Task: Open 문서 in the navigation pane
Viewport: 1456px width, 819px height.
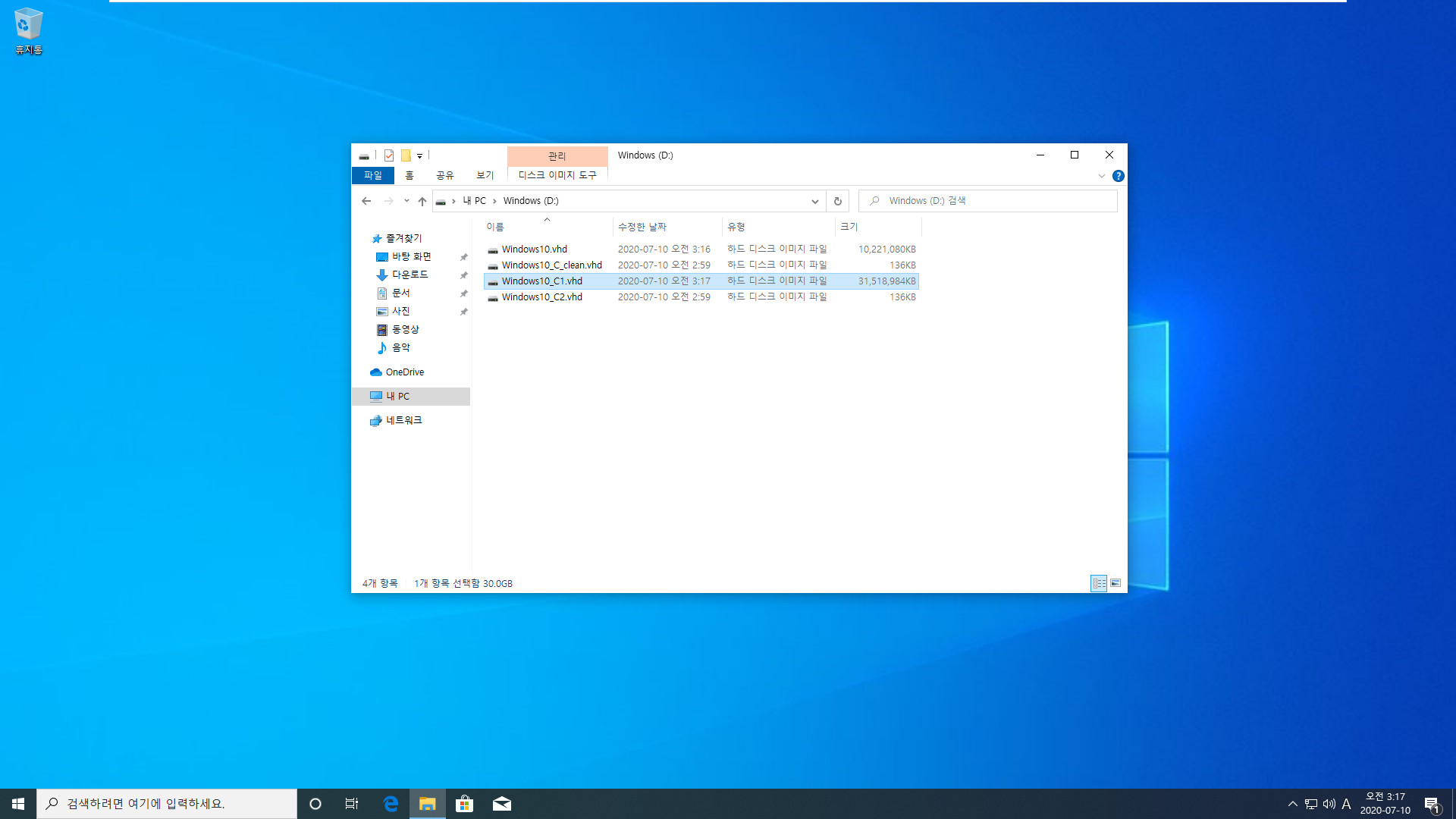Action: 400,293
